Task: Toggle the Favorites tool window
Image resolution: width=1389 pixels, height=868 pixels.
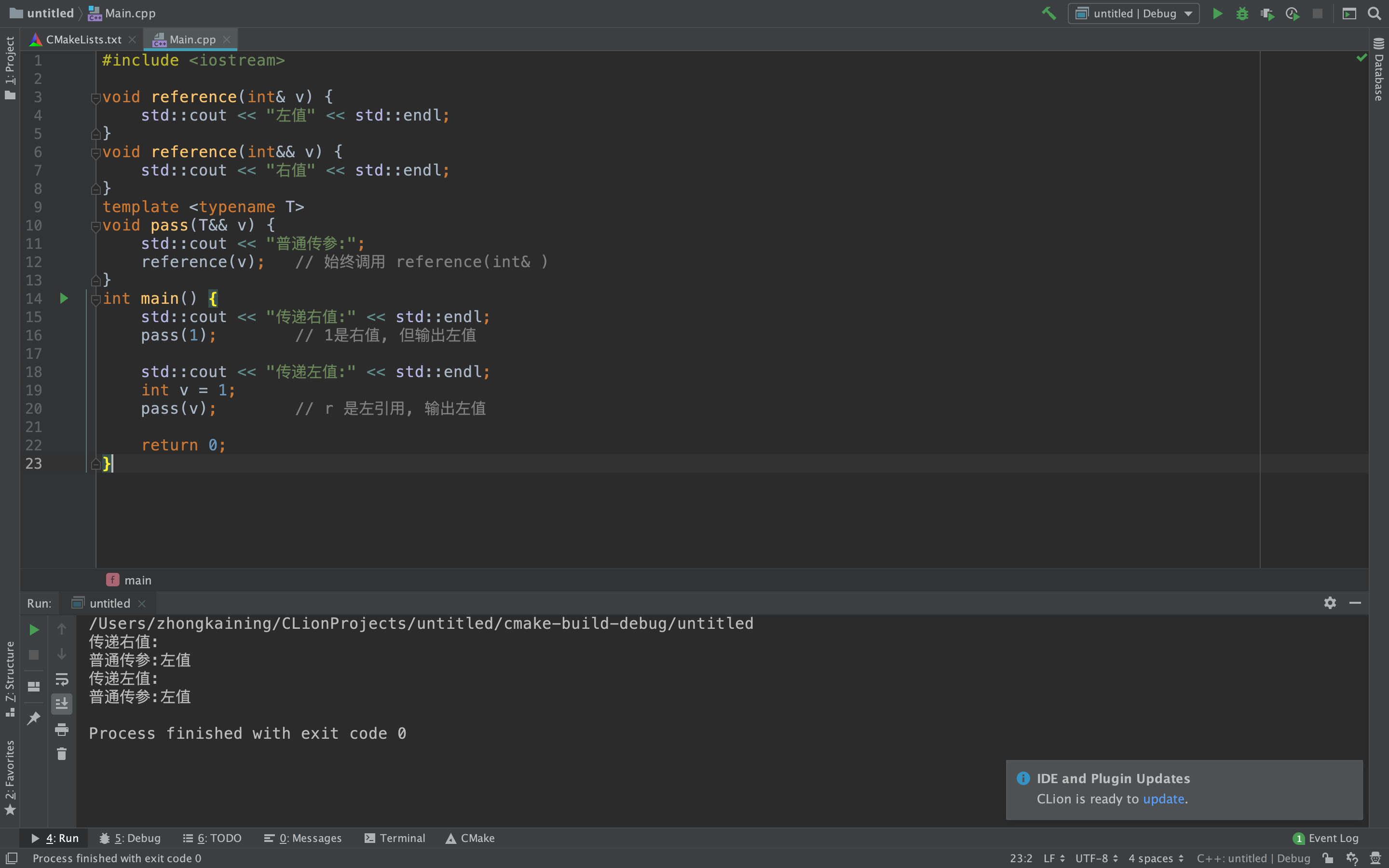Action: tap(10, 777)
